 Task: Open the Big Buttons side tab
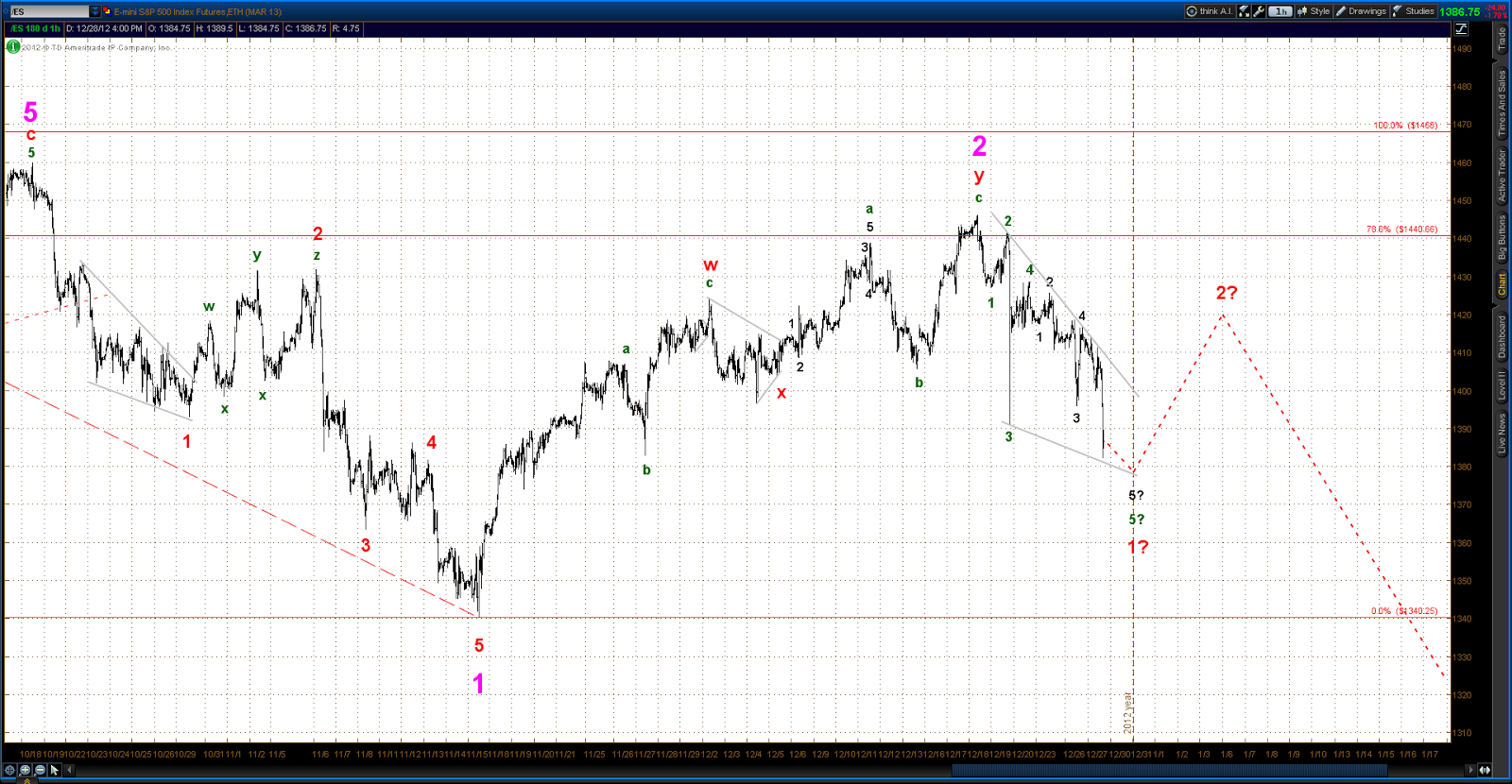(1501, 237)
